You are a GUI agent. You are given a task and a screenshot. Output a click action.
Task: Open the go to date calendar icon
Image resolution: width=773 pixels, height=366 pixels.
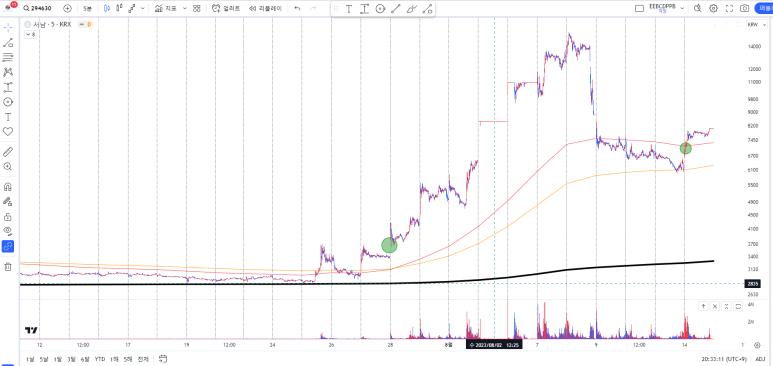click(164, 359)
